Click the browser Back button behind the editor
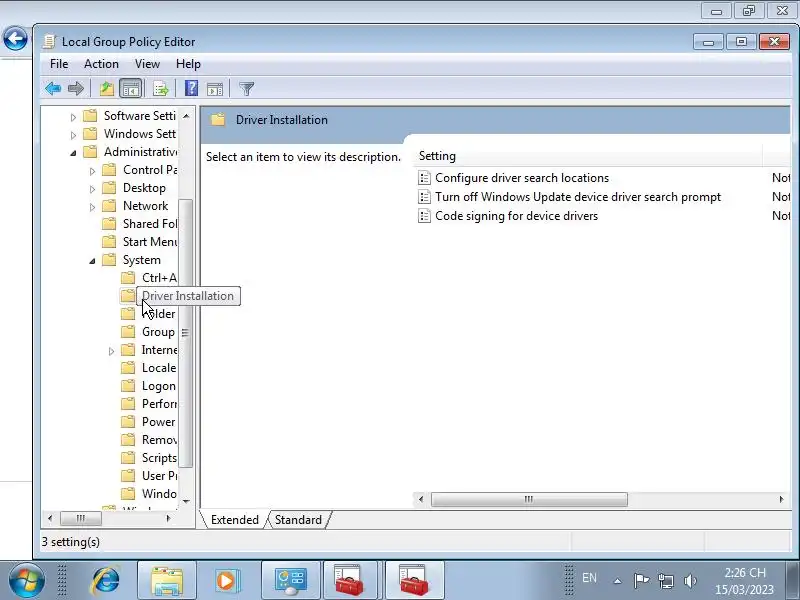 [x=15, y=38]
